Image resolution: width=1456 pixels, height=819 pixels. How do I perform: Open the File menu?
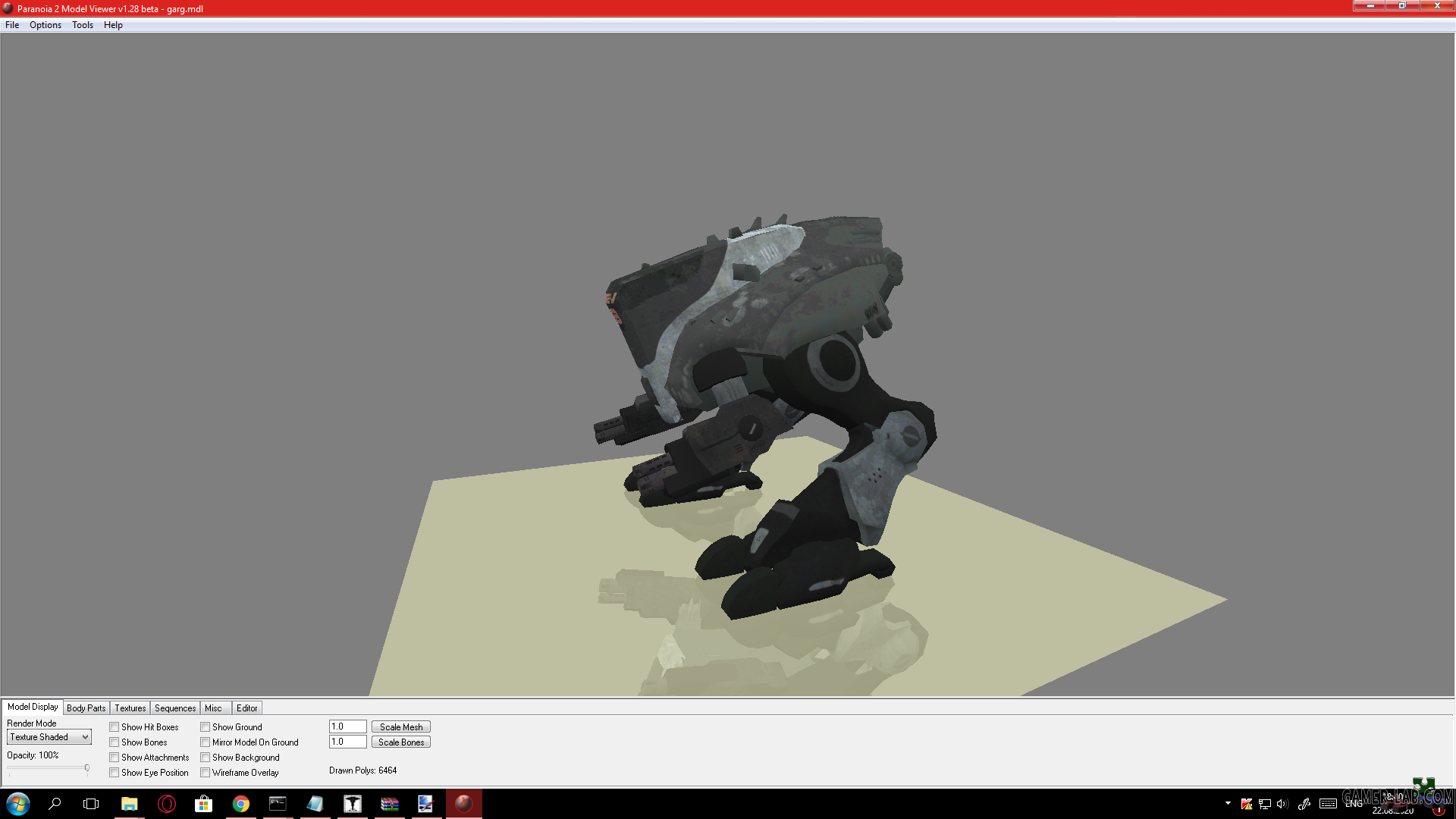click(12, 25)
